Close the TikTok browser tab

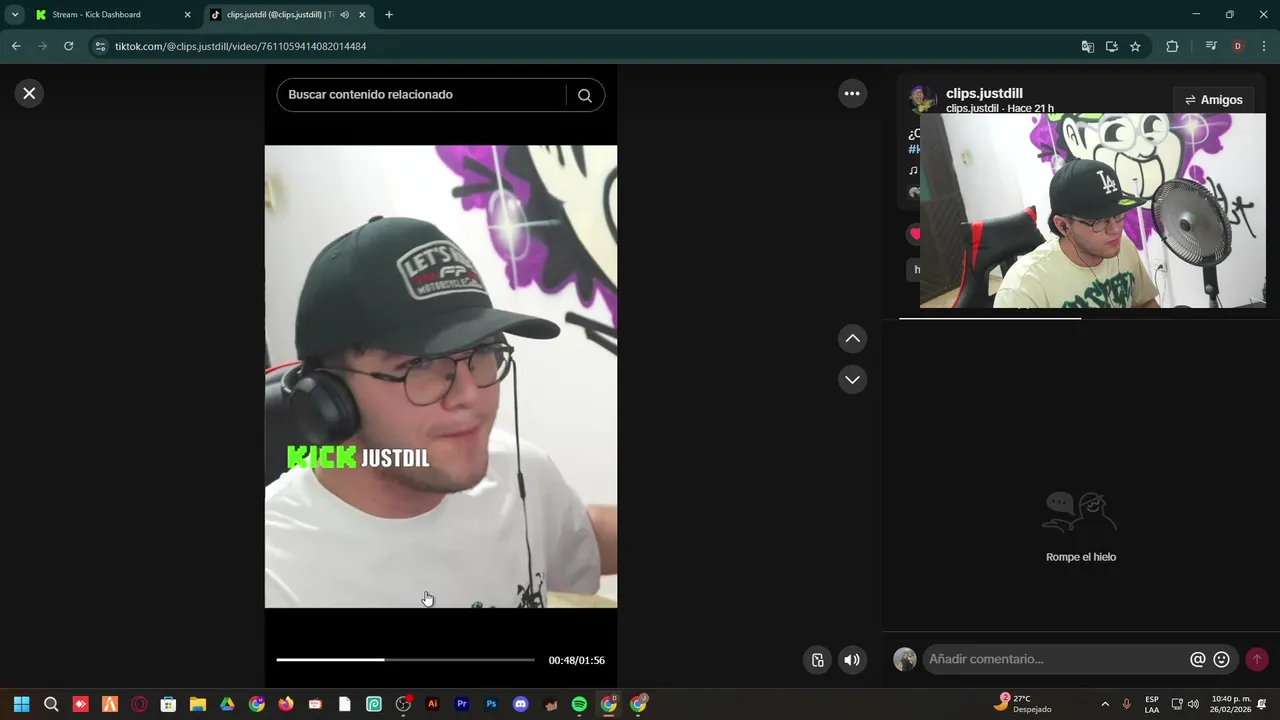click(x=362, y=15)
